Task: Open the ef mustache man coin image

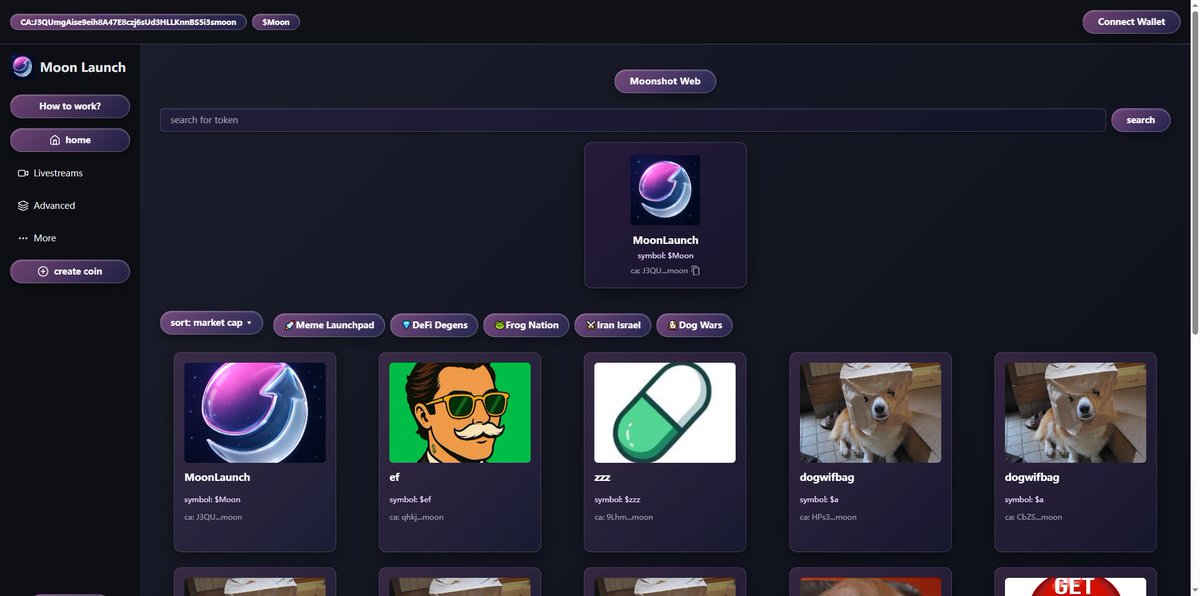Action: pyautogui.click(x=460, y=412)
